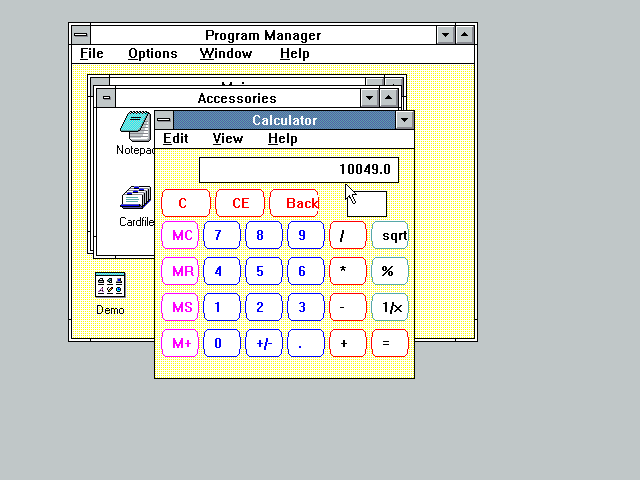Click the 4 digit key
The image size is (640, 480).
(222, 271)
